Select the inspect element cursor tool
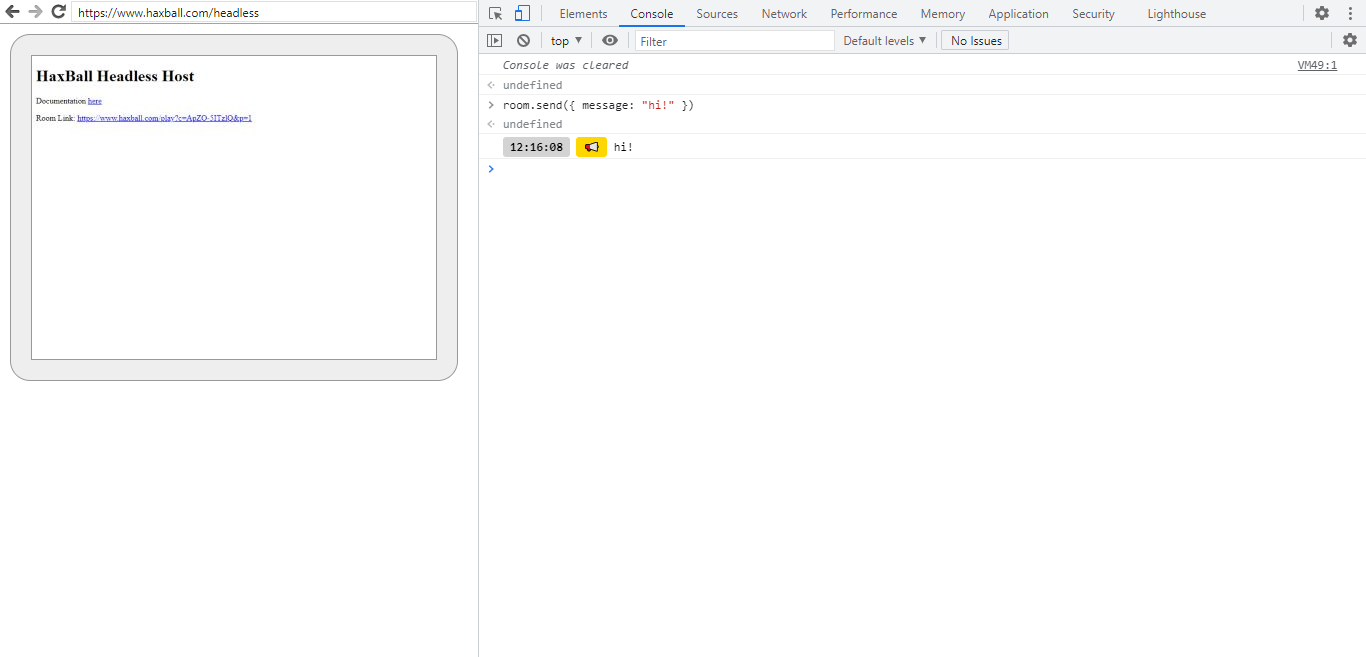Image resolution: width=1366 pixels, height=657 pixels. 496,13
